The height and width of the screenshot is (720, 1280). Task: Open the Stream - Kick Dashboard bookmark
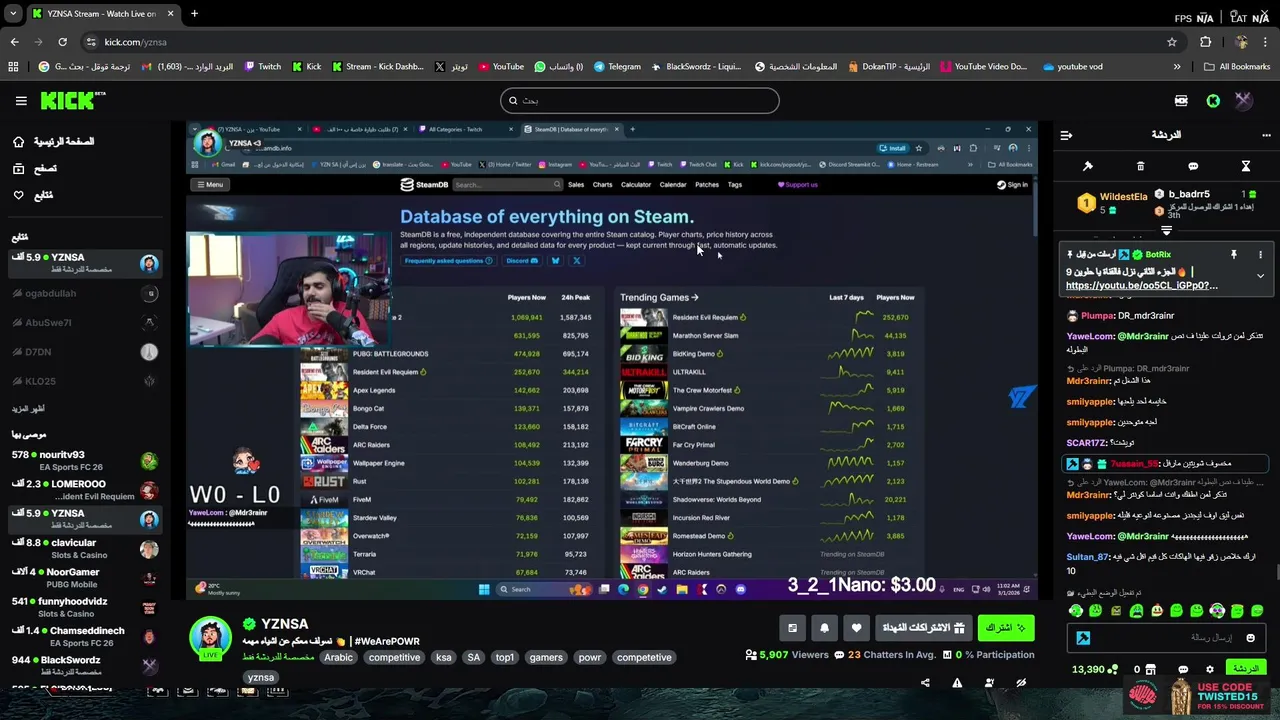379,67
